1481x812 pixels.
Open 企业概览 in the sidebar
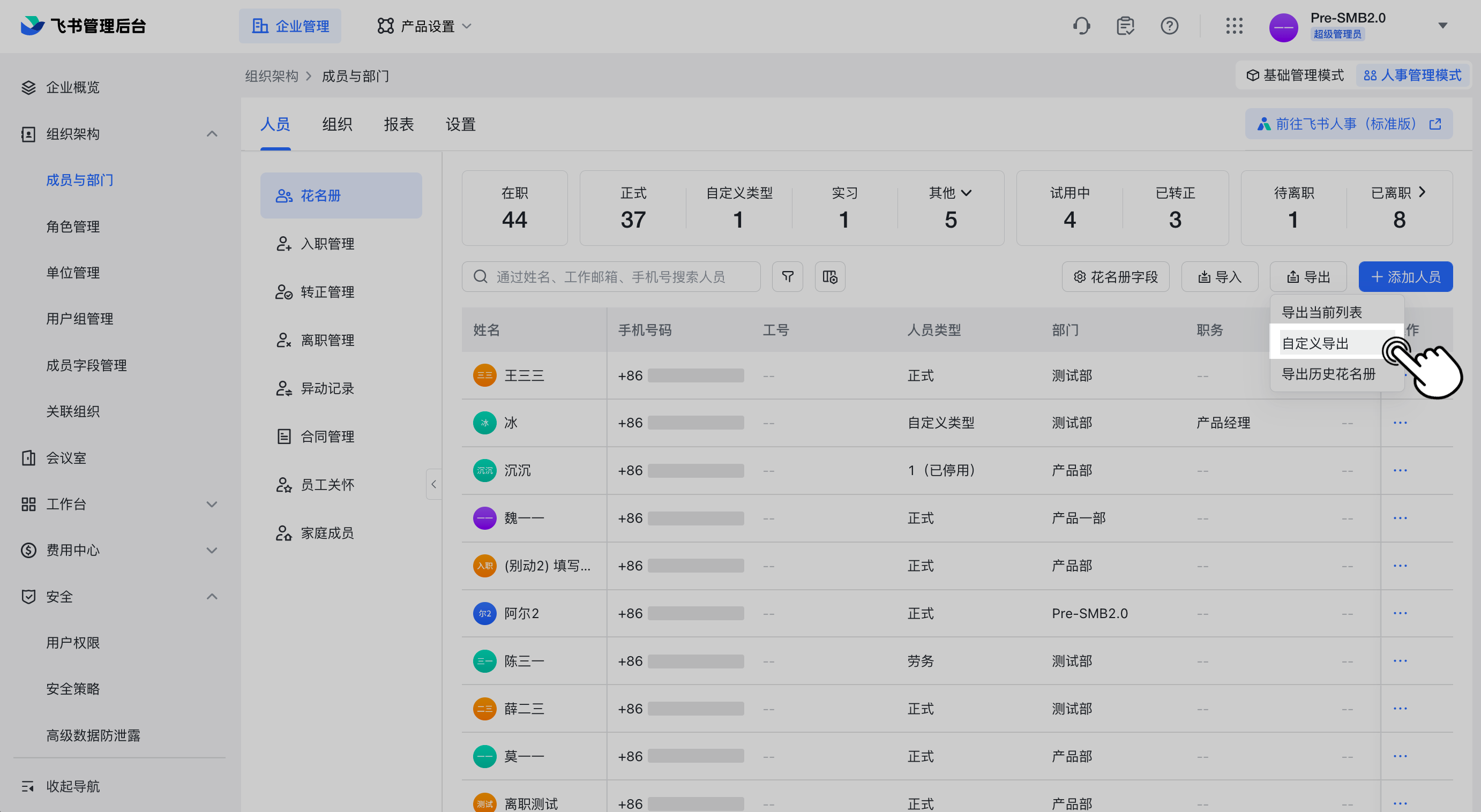(72, 87)
